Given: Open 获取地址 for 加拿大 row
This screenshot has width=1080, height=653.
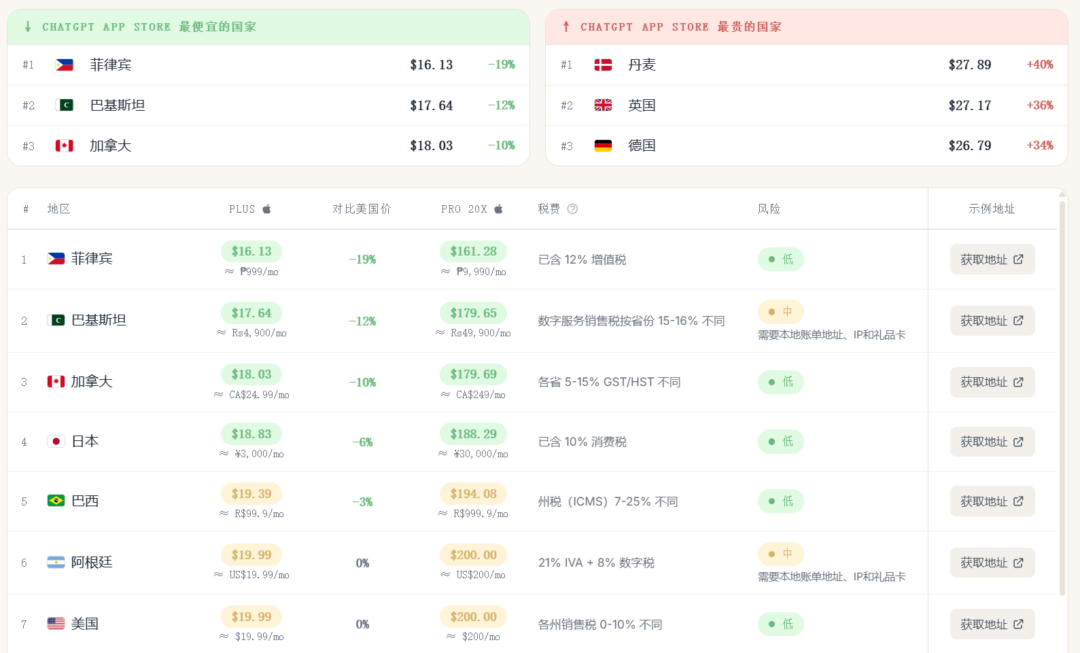Looking at the screenshot, I should 992,382.
